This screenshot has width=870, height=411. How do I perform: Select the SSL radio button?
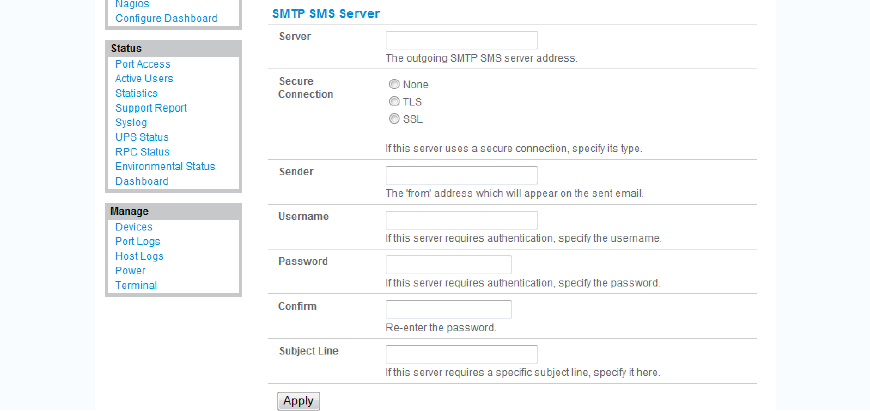pyautogui.click(x=394, y=119)
